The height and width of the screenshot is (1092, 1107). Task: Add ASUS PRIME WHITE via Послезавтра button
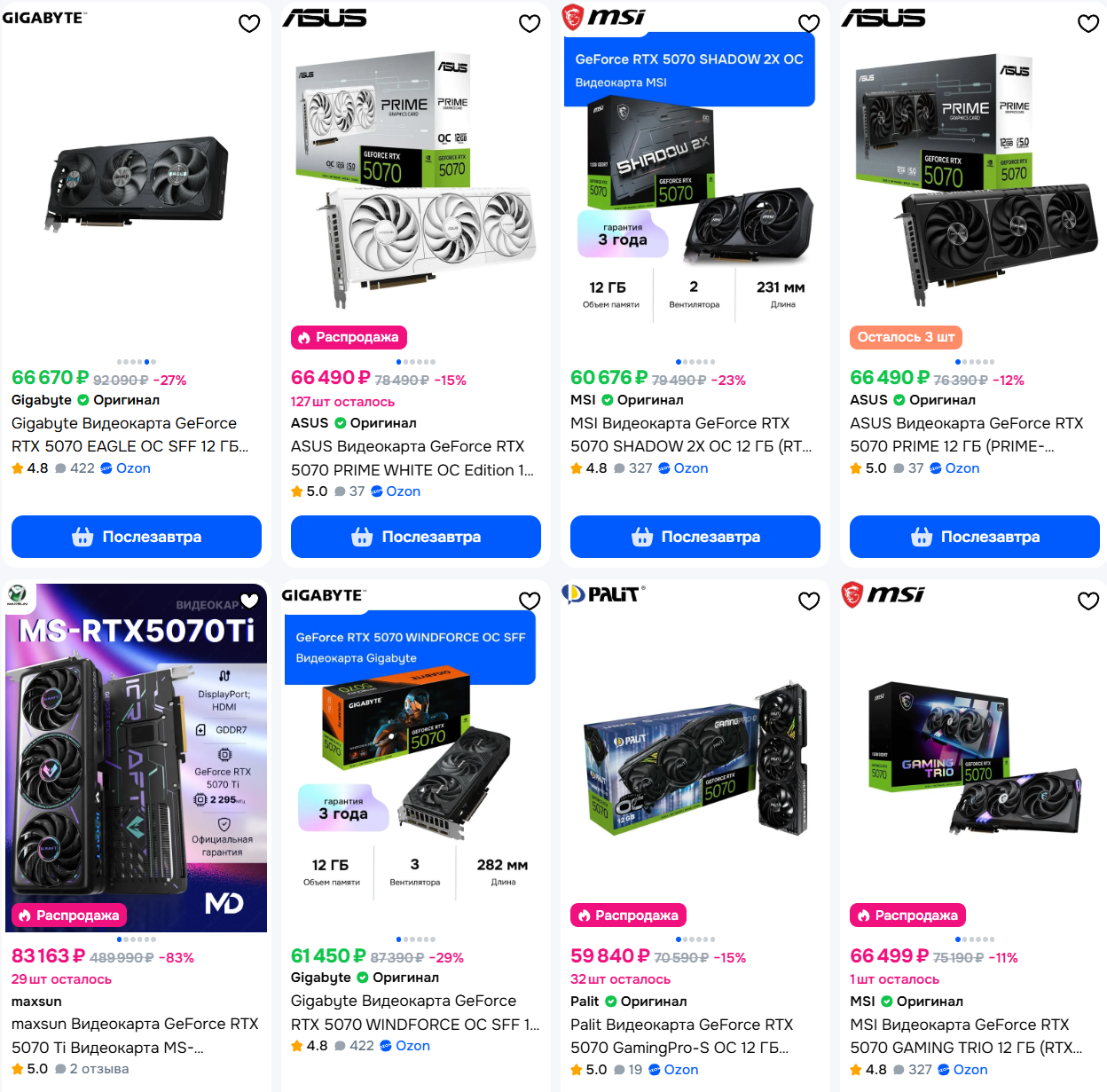416,537
